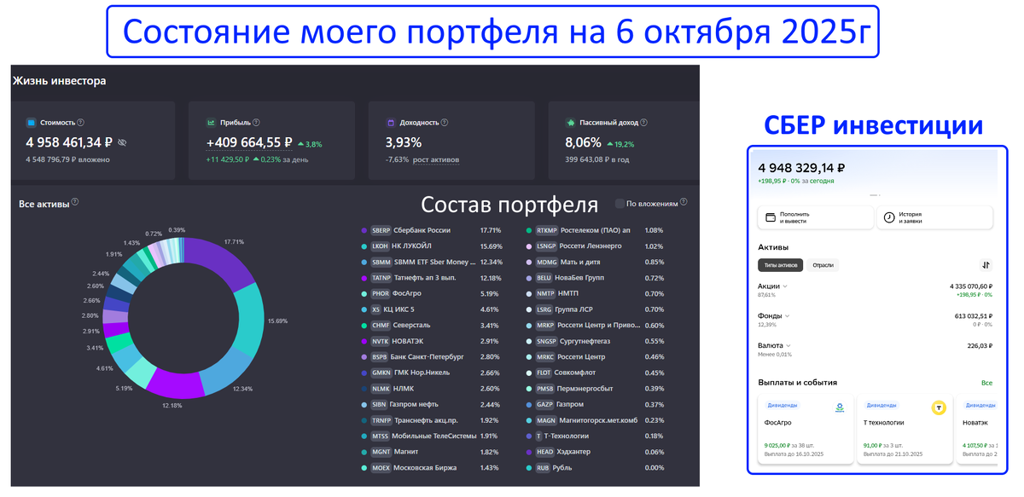Viewport: 1024px width, 497px height.
Task: Click the hide-value eye icon beside Стоимость amount
Action: pyautogui.click(x=122, y=143)
